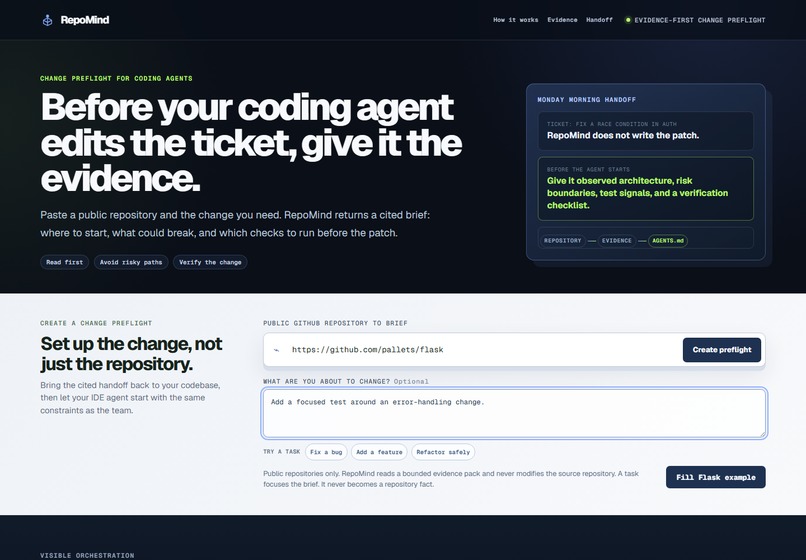Click the Public repositories only disclaimer text
The image size is (806, 560).
click(x=451, y=479)
